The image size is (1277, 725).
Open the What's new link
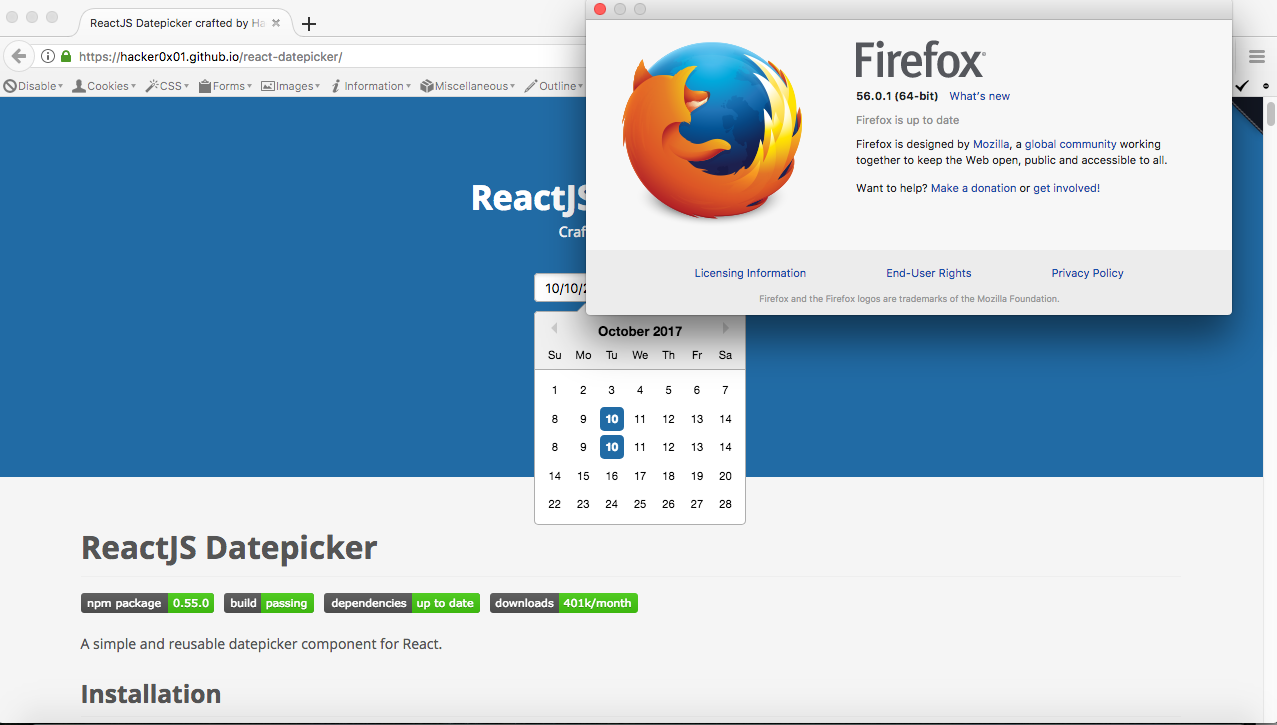pyautogui.click(x=979, y=96)
